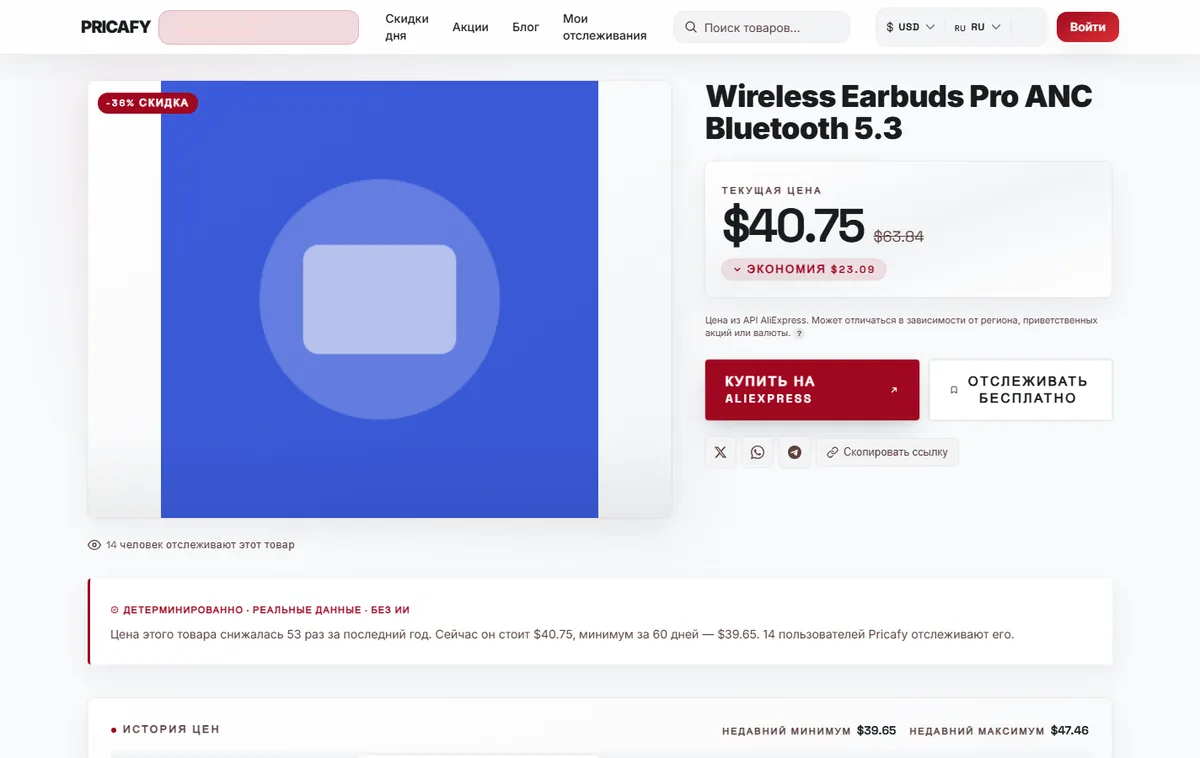Open the USD currency dropdown
Image resolution: width=1200 pixels, height=758 pixels.
910,27
